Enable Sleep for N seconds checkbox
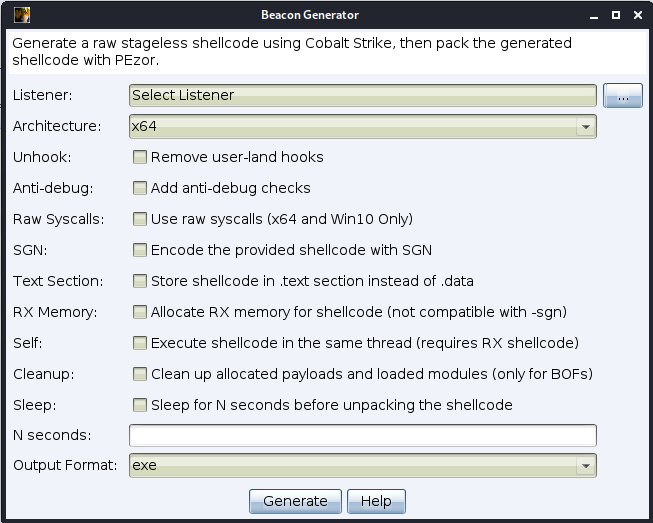 (140, 405)
